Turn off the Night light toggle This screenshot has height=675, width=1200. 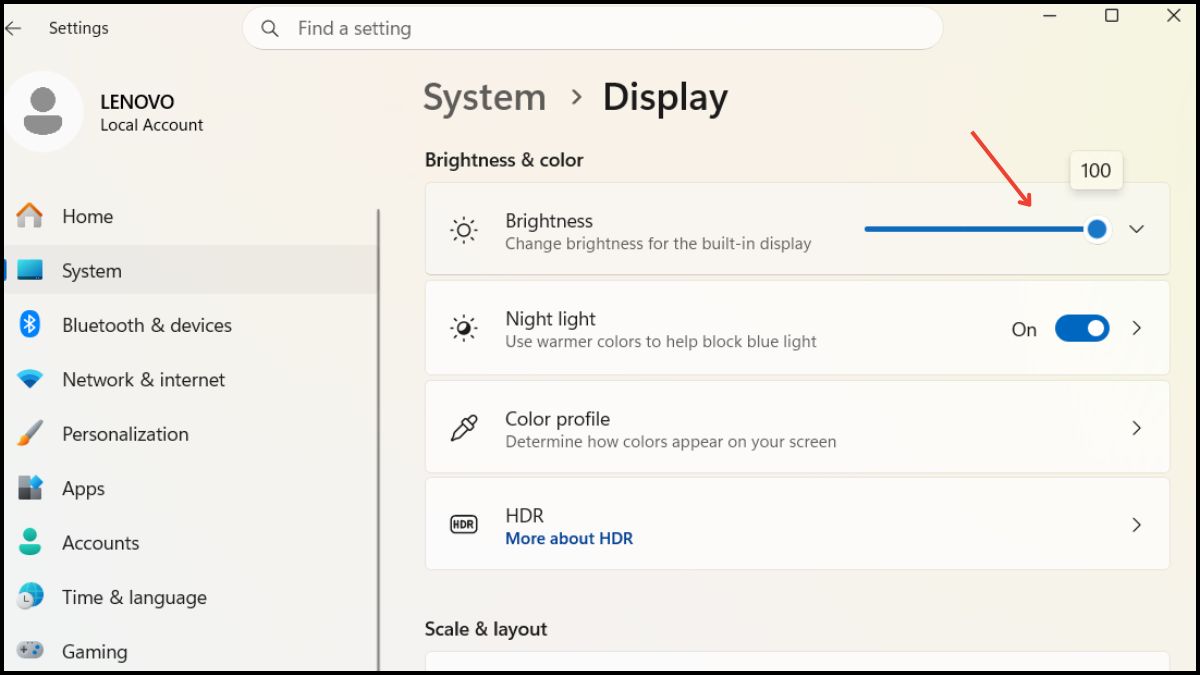click(1082, 328)
